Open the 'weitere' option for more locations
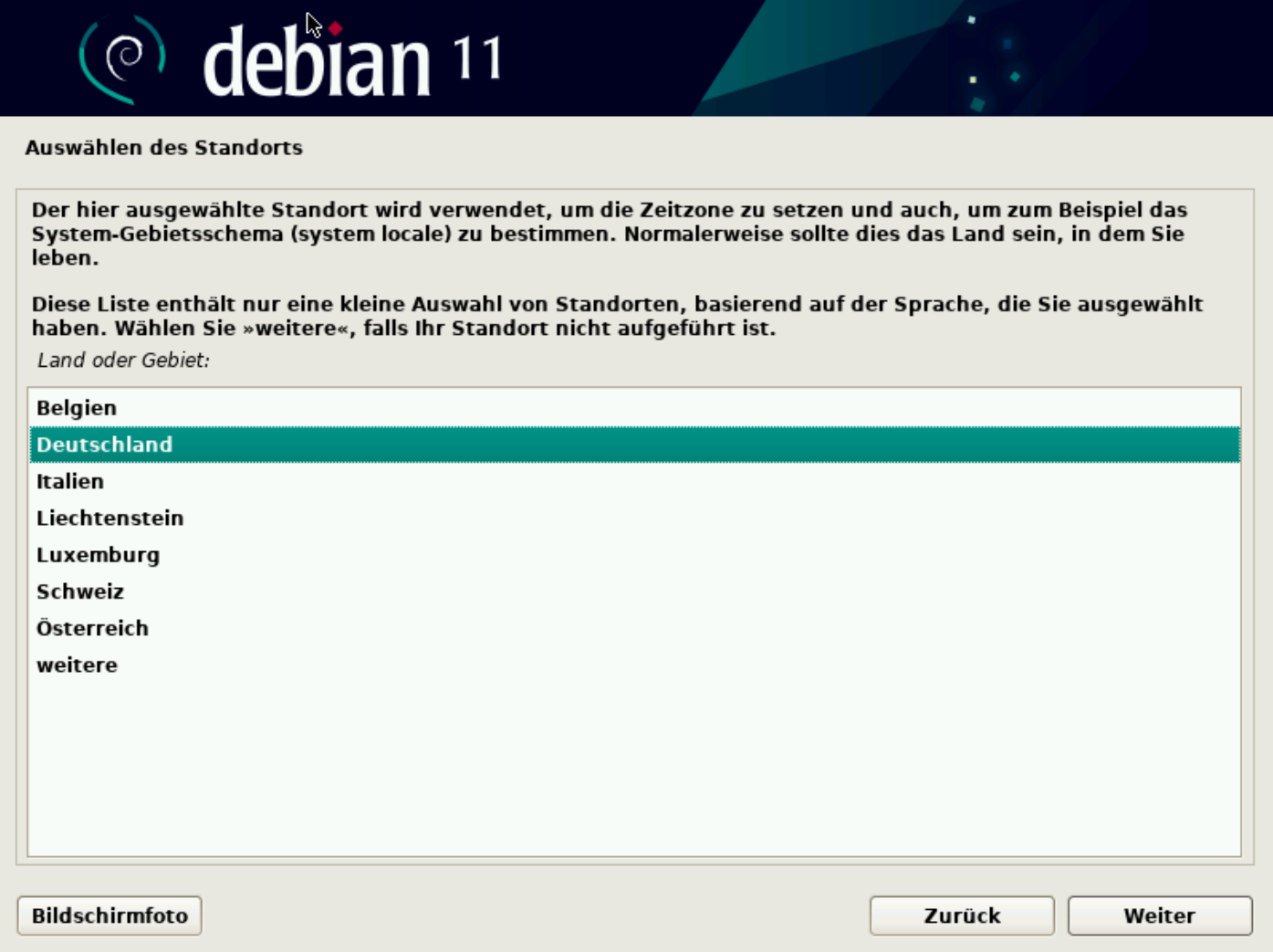Viewport: 1273px width, 952px height. click(634, 664)
